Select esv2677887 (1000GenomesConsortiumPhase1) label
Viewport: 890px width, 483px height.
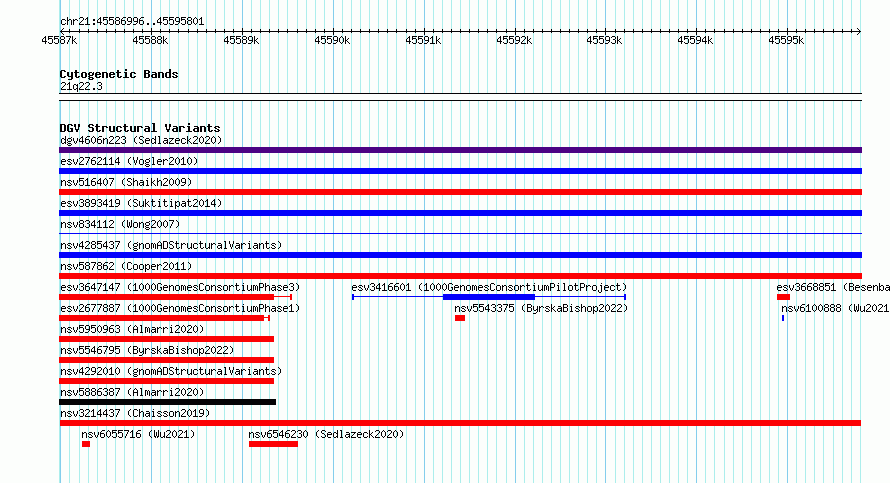coord(180,308)
